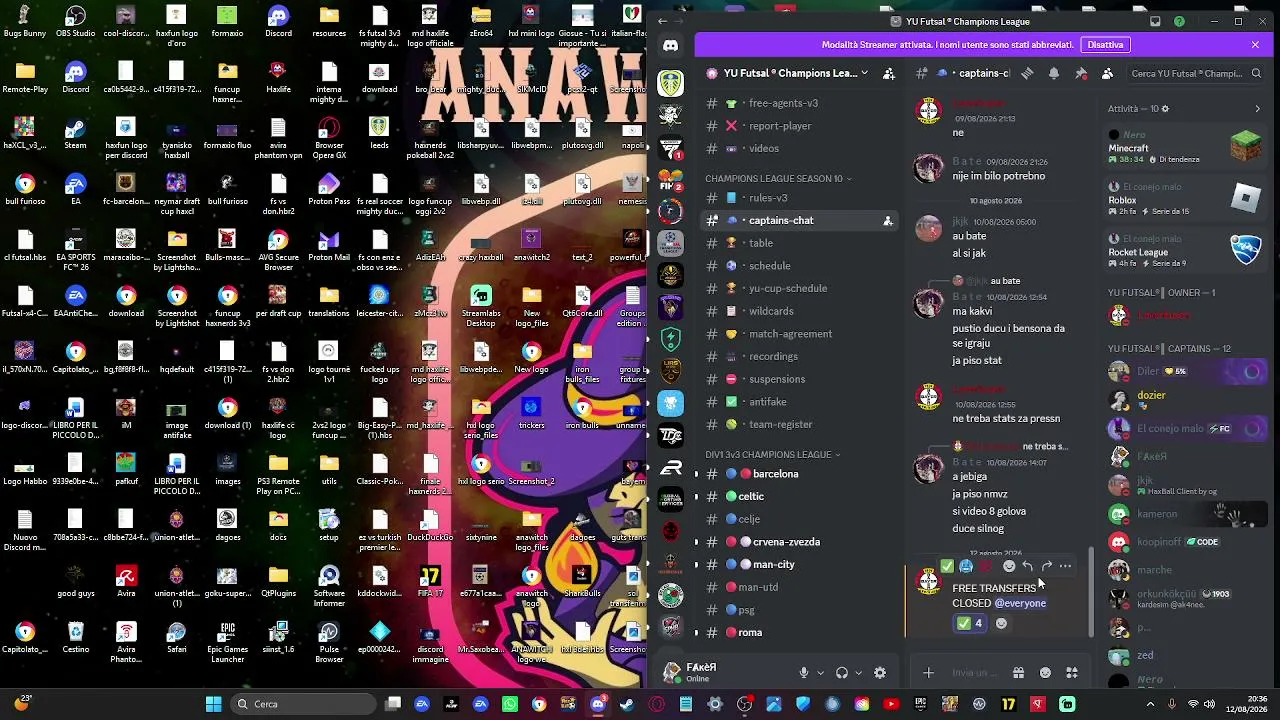
Task: Open the match-agreement channel
Action: point(798,334)
